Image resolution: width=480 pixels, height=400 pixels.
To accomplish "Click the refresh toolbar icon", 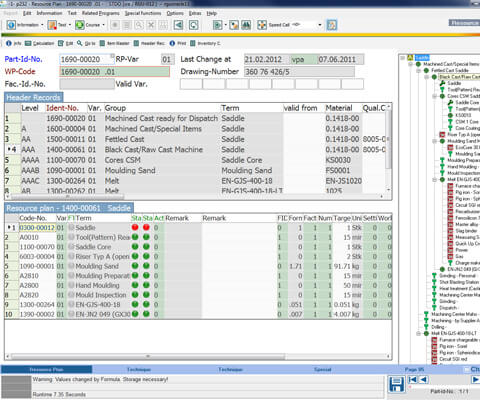I will [x=194, y=25].
